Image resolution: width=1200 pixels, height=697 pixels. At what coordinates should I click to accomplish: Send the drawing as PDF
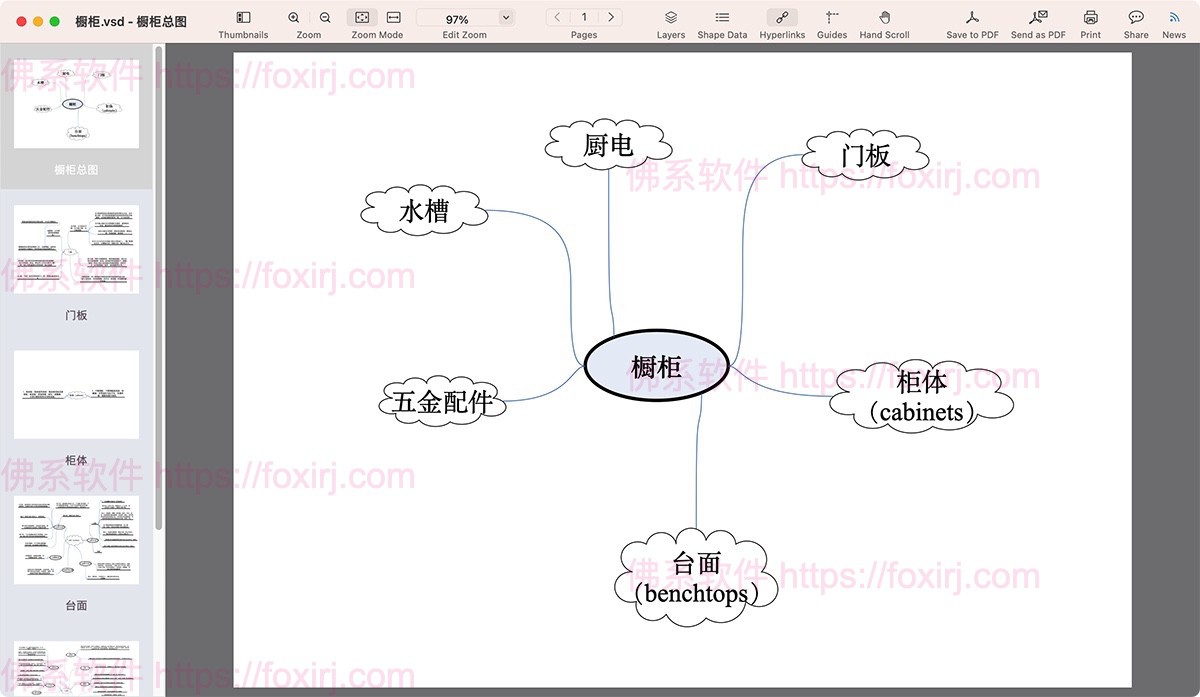(x=1038, y=18)
